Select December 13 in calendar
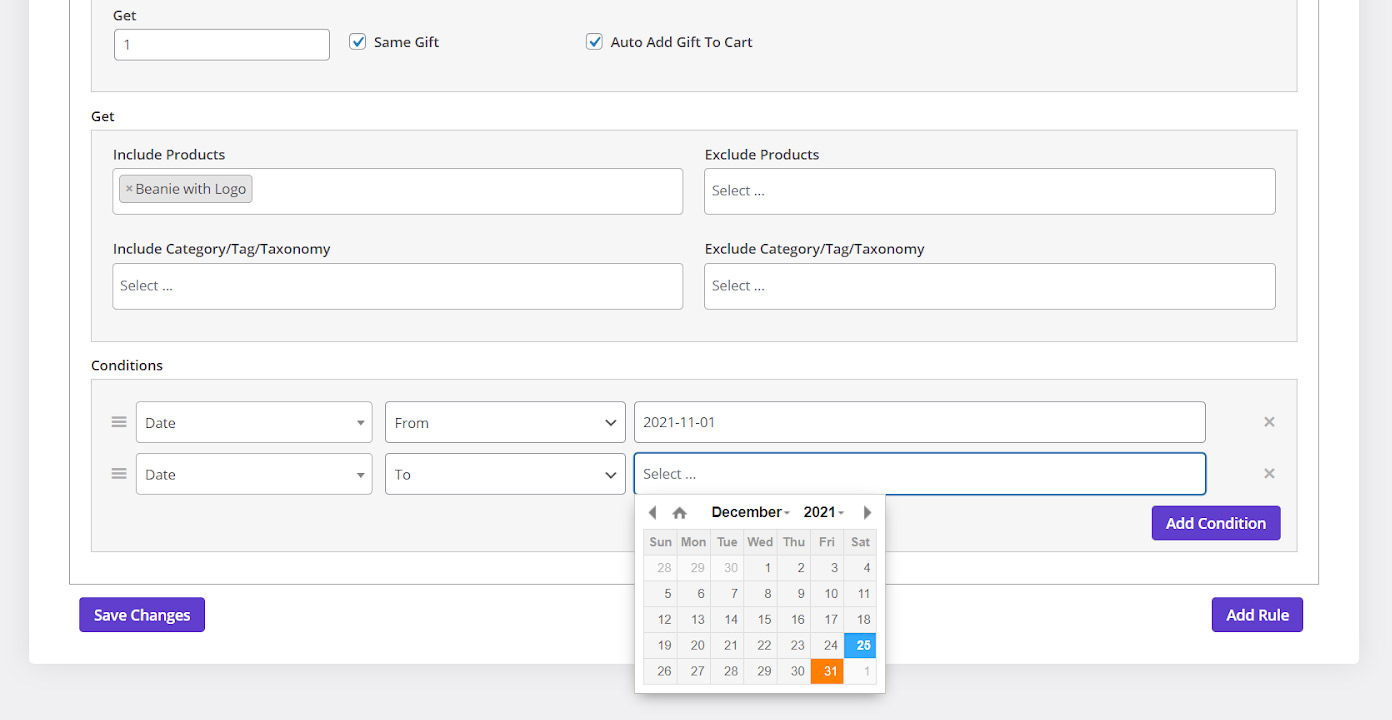 (694, 619)
